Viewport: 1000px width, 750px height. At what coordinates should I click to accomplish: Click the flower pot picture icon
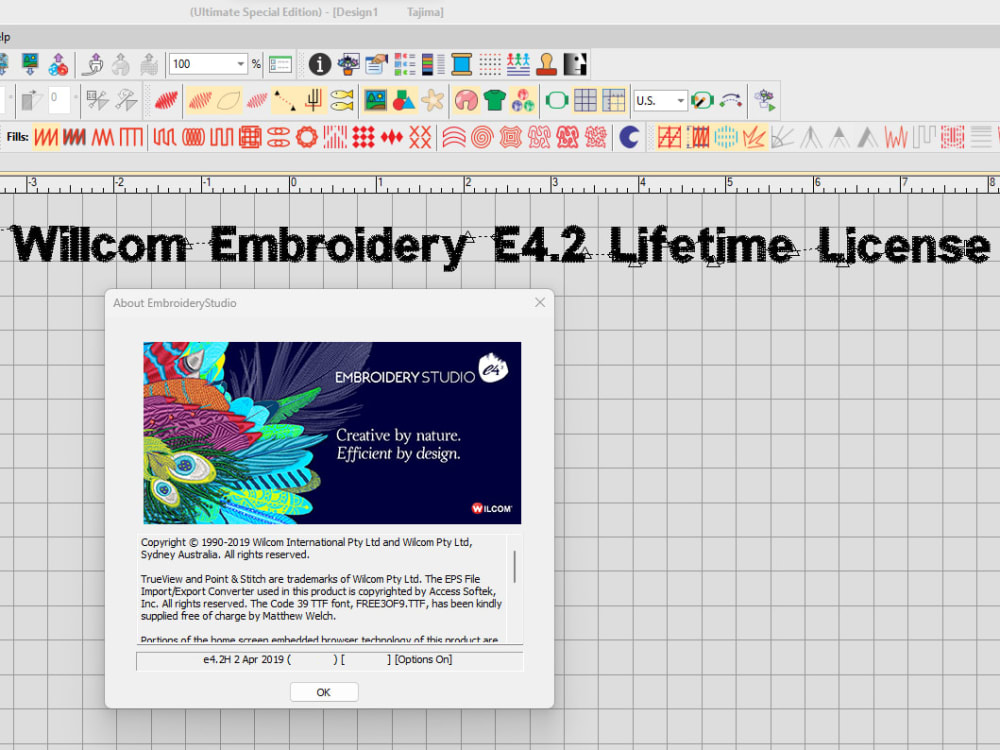[x=348, y=64]
